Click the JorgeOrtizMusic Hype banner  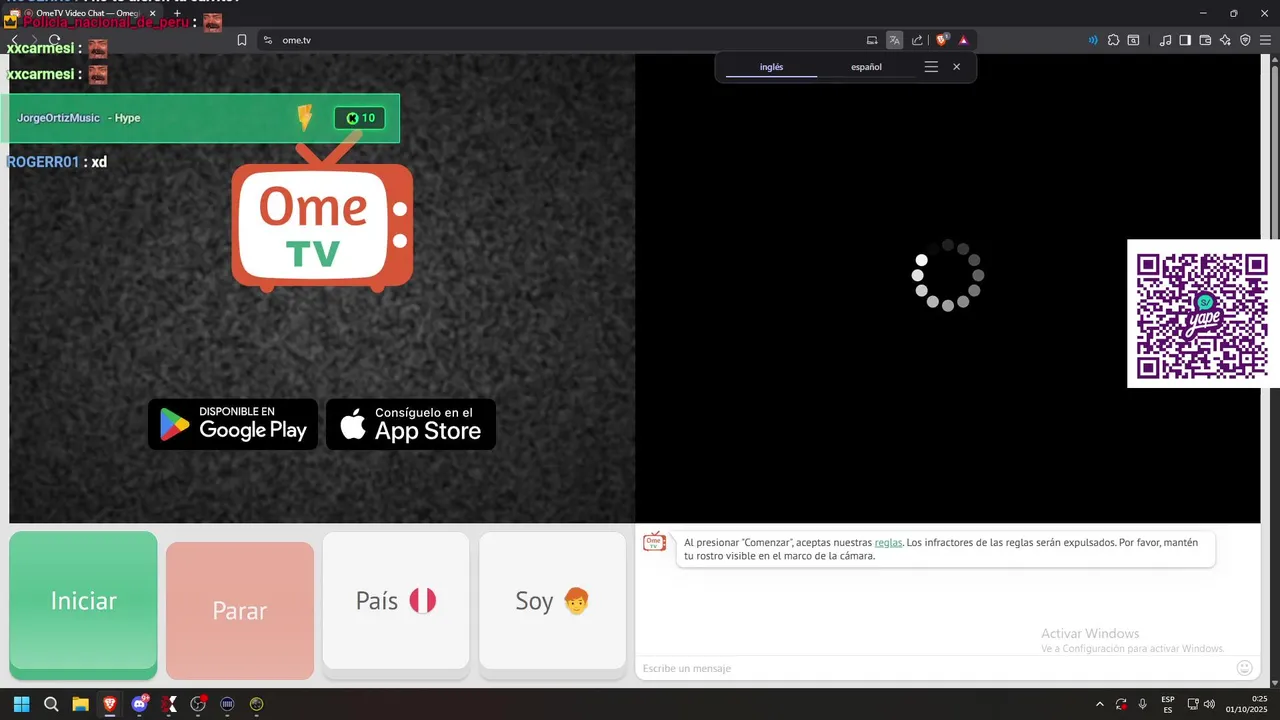pyautogui.click(x=200, y=118)
